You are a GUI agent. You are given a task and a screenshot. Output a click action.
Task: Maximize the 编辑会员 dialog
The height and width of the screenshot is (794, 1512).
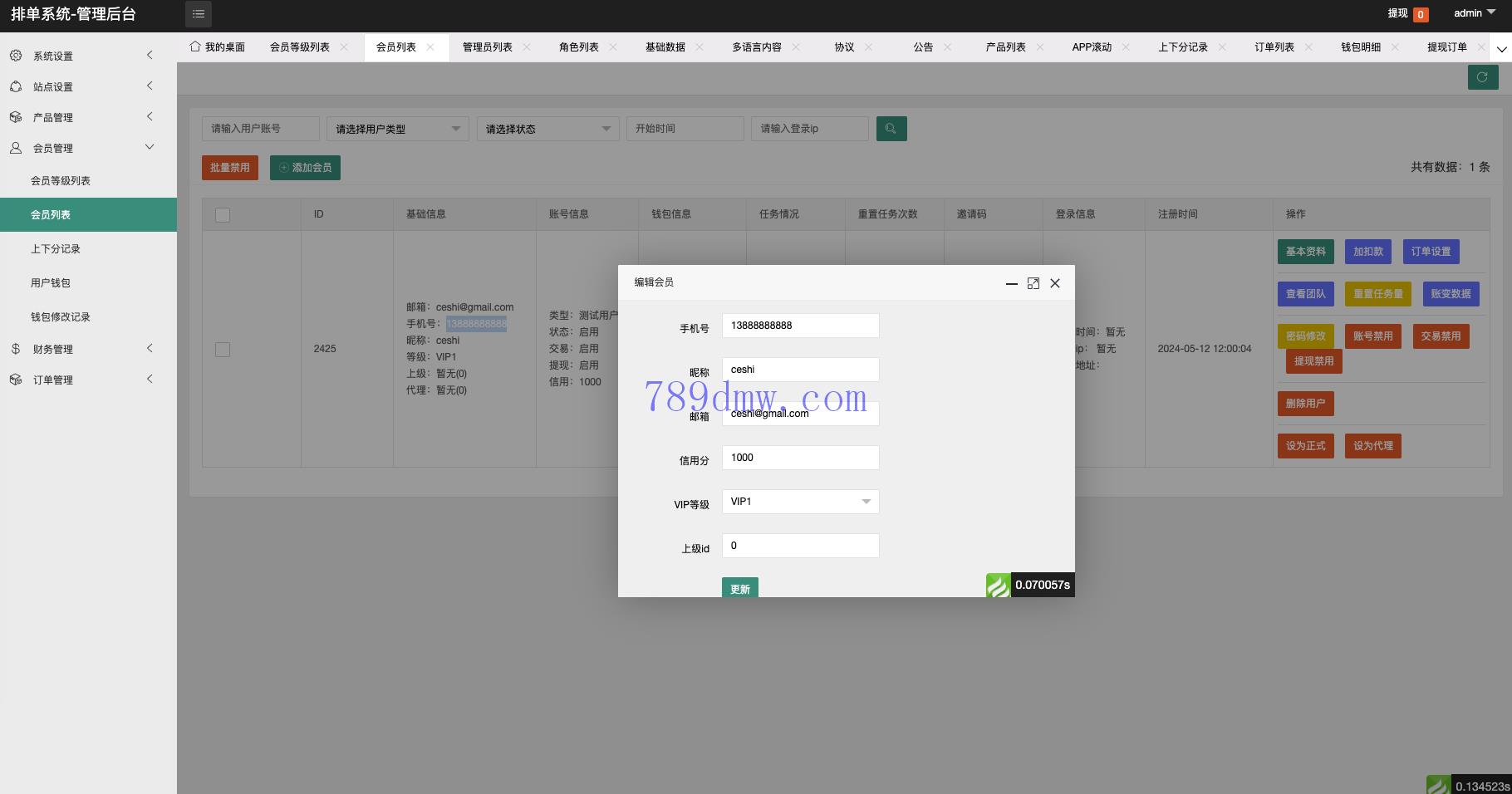(1033, 283)
